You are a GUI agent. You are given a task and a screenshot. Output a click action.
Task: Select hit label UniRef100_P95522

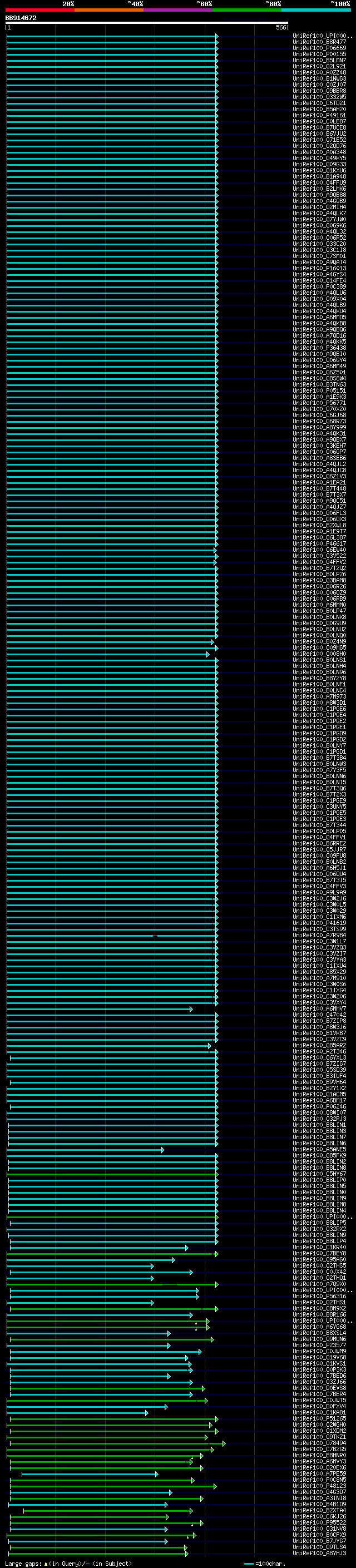coord(319,1522)
